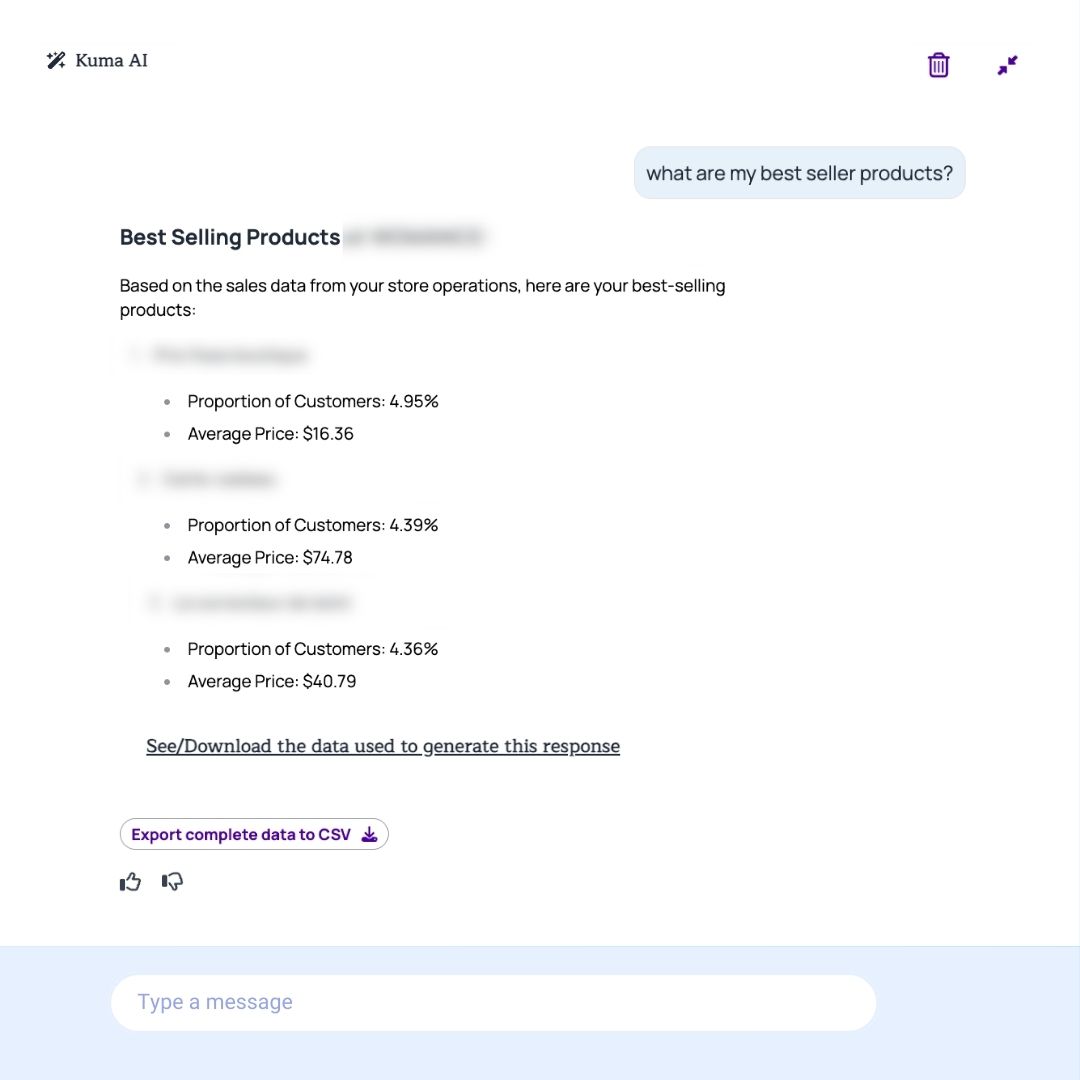Click the intro sentence about sales data
Viewport: 1080px width, 1080px height.
click(x=422, y=298)
